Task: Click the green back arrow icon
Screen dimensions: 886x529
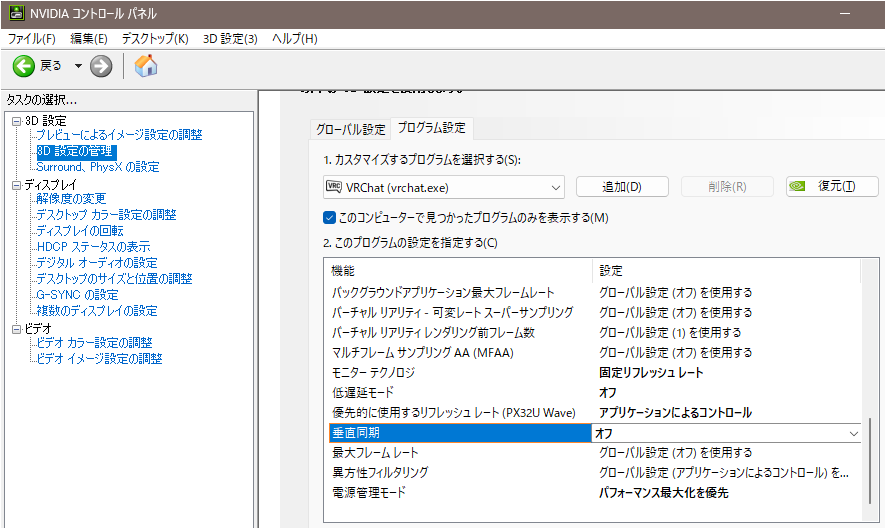Action: tap(24, 66)
